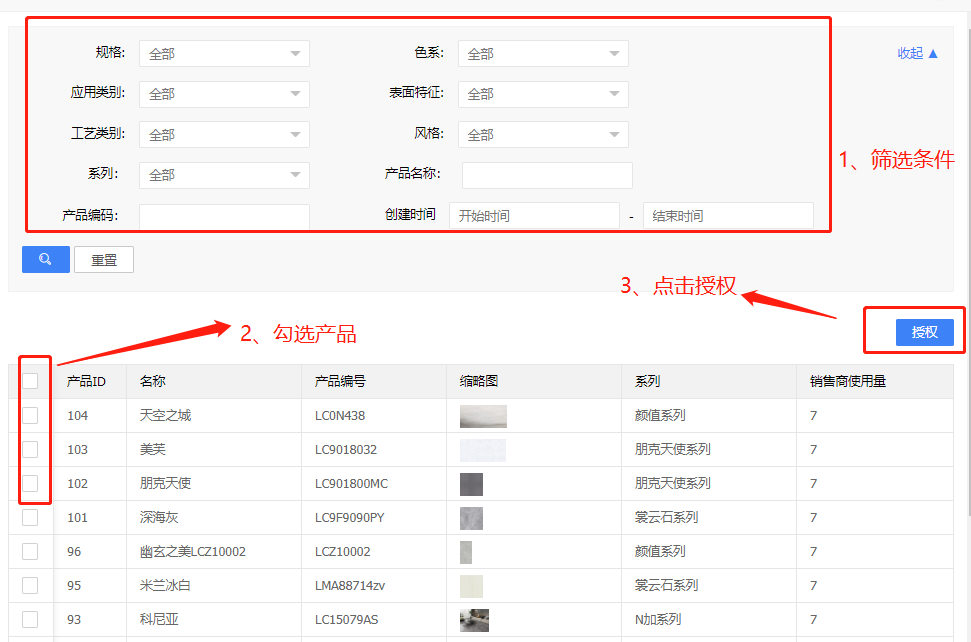Check the box for product 96
Screen dimensions: 971x642
point(30,551)
